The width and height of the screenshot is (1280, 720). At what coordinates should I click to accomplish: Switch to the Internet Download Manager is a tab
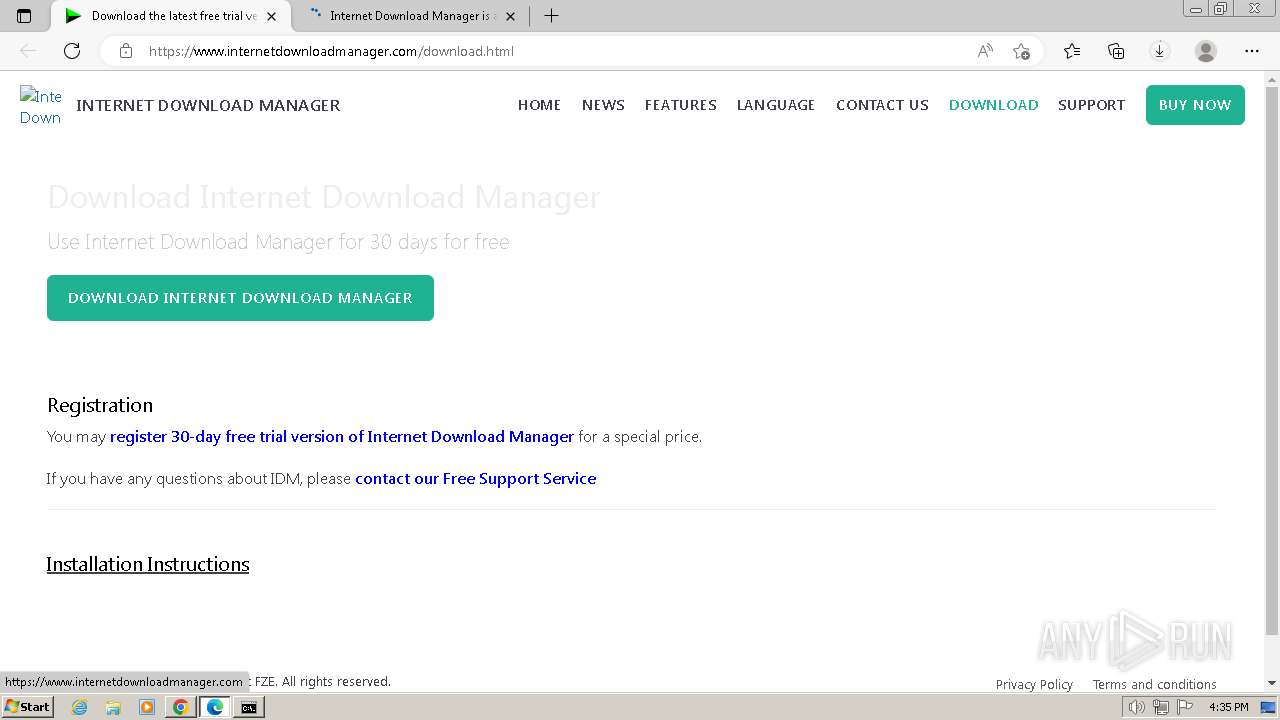coord(410,16)
